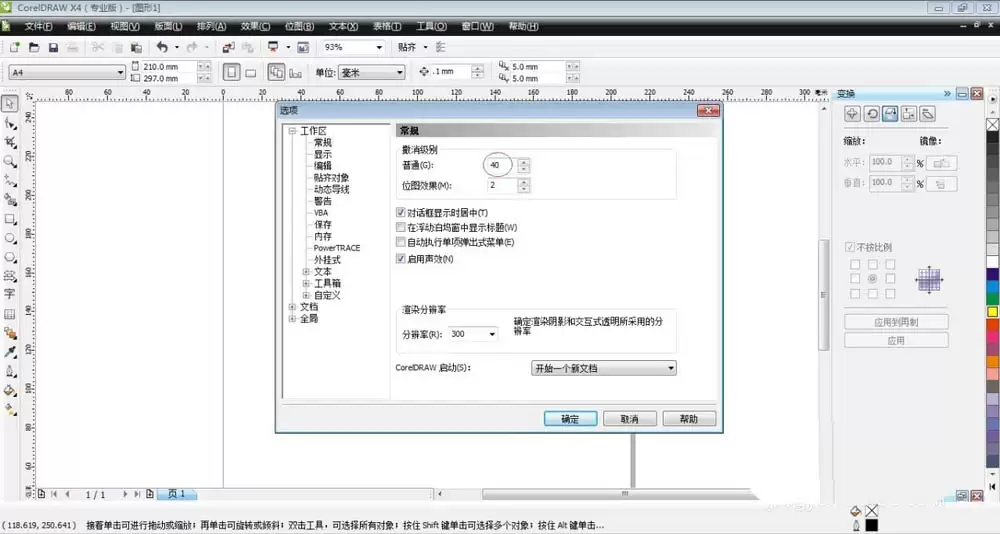Viewport: 1000px width, 534px height.
Task: Select the Zoom tool in the toolbox
Action: (x=10, y=160)
